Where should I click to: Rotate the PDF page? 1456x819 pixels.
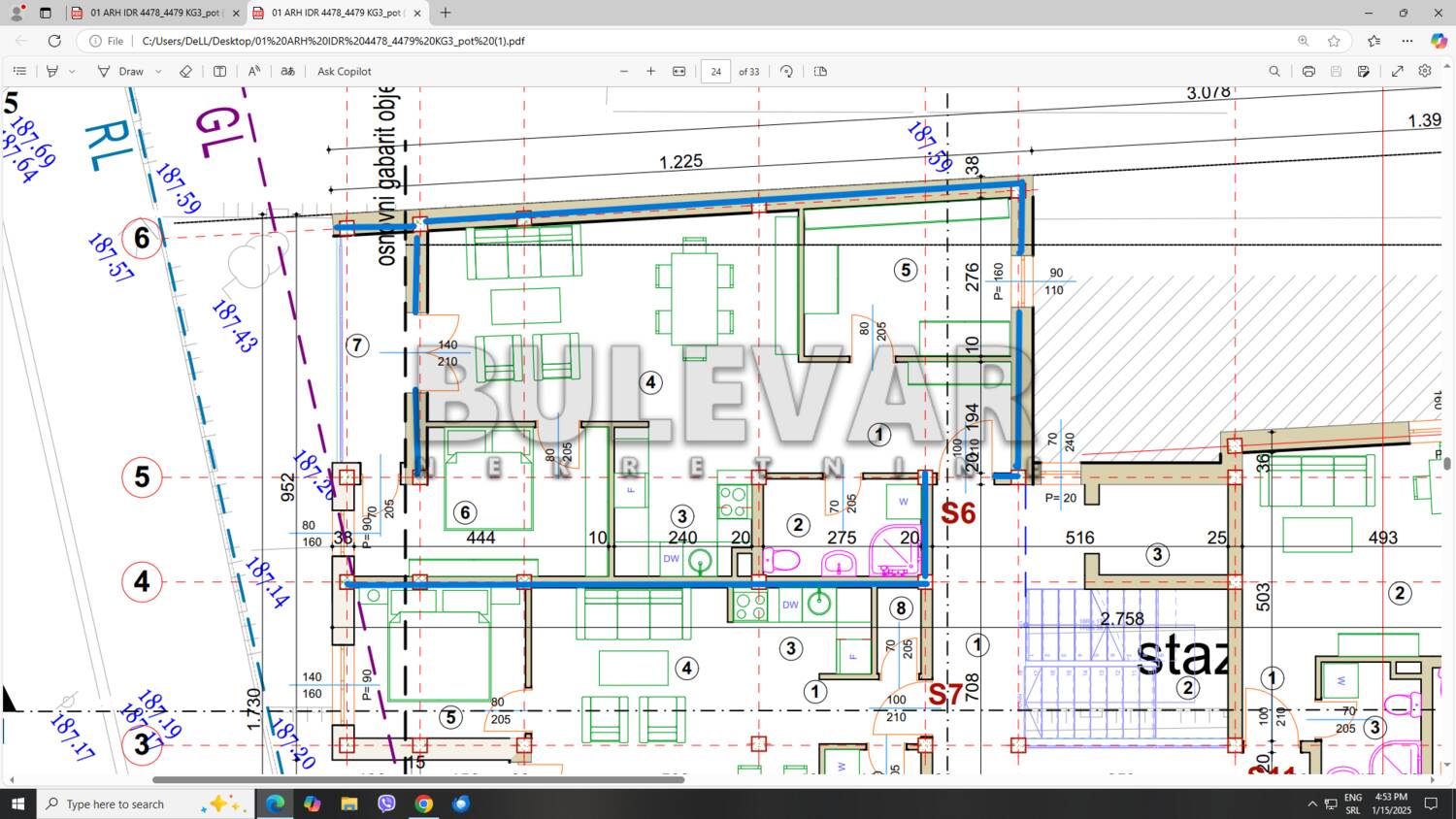786,71
